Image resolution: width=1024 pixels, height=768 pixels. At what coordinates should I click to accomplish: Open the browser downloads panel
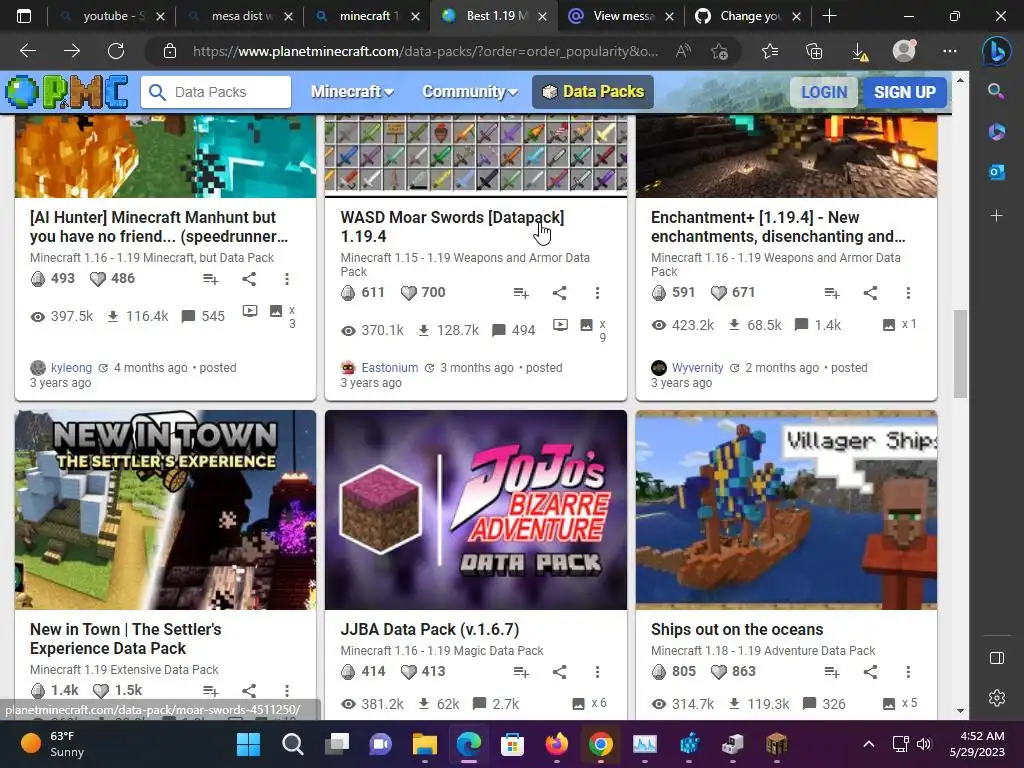coord(859,51)
